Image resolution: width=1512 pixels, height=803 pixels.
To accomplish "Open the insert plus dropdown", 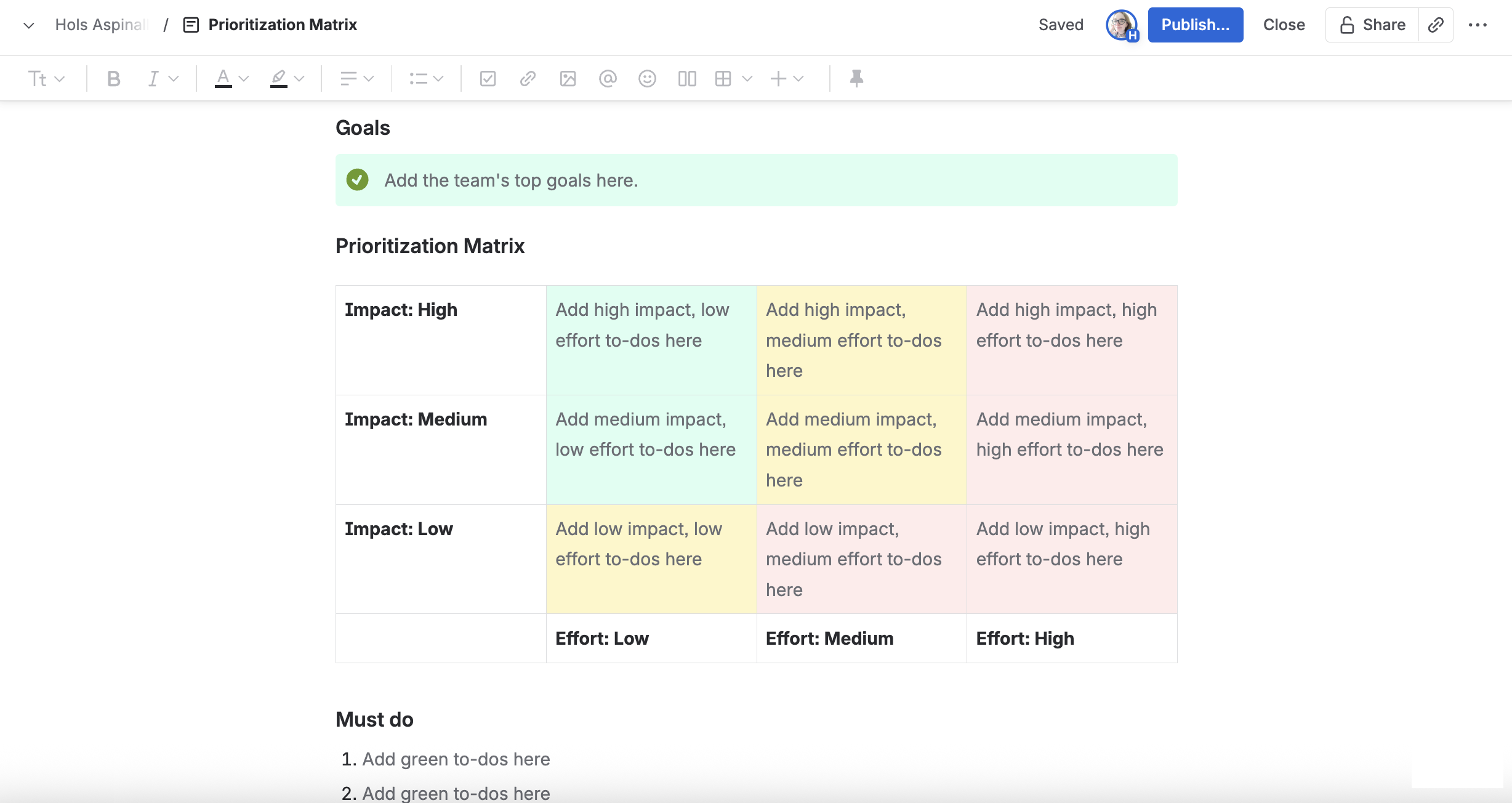I will coord(786,78).
